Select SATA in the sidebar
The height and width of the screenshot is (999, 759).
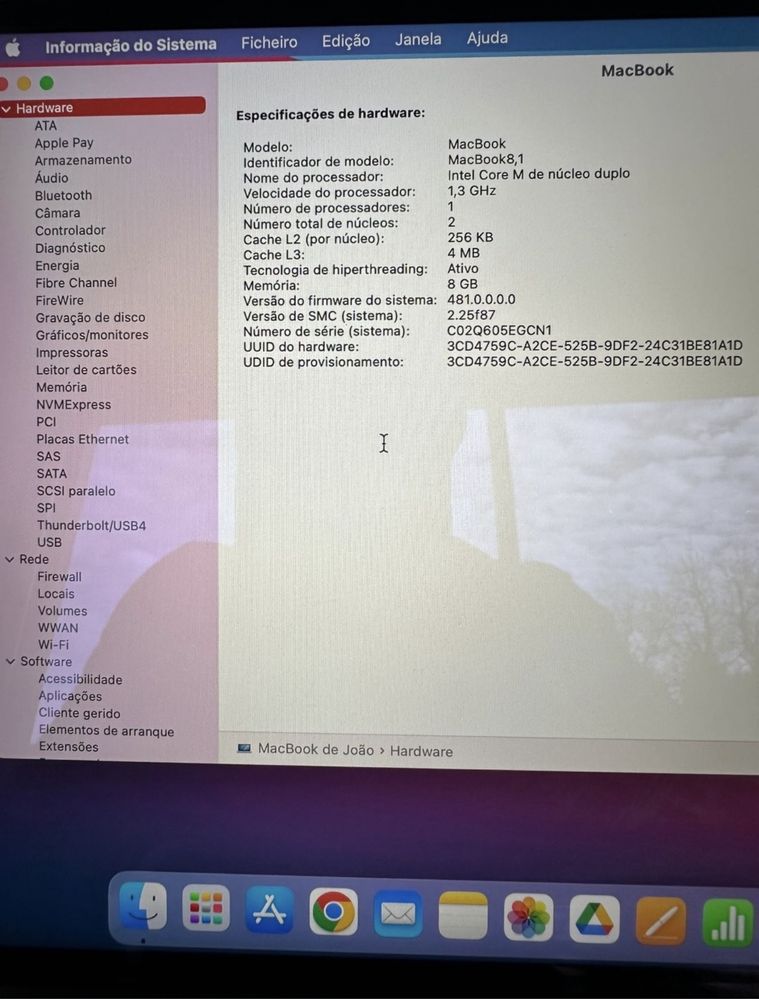[51, 473]
